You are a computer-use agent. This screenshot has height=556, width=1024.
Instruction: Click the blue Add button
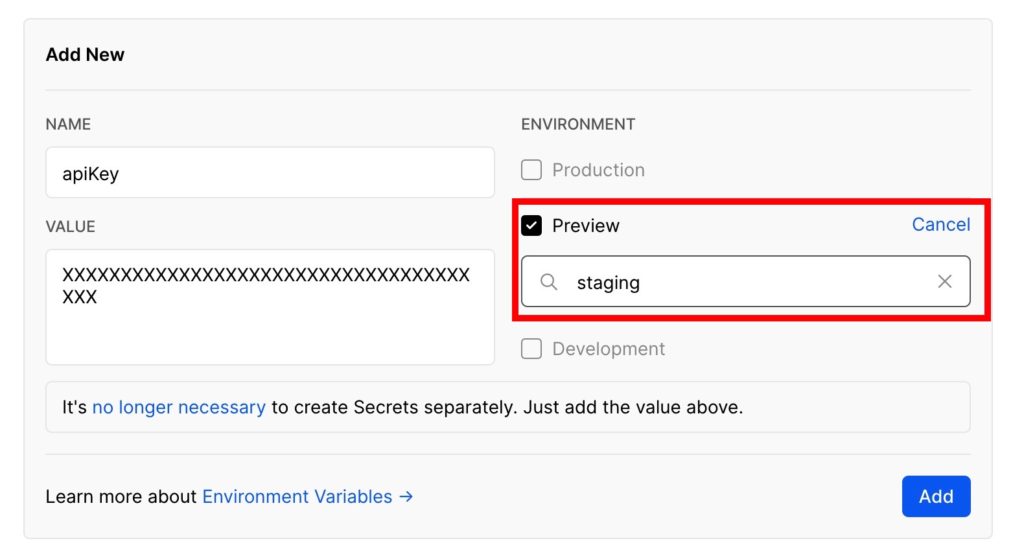(x=936, y=497)
